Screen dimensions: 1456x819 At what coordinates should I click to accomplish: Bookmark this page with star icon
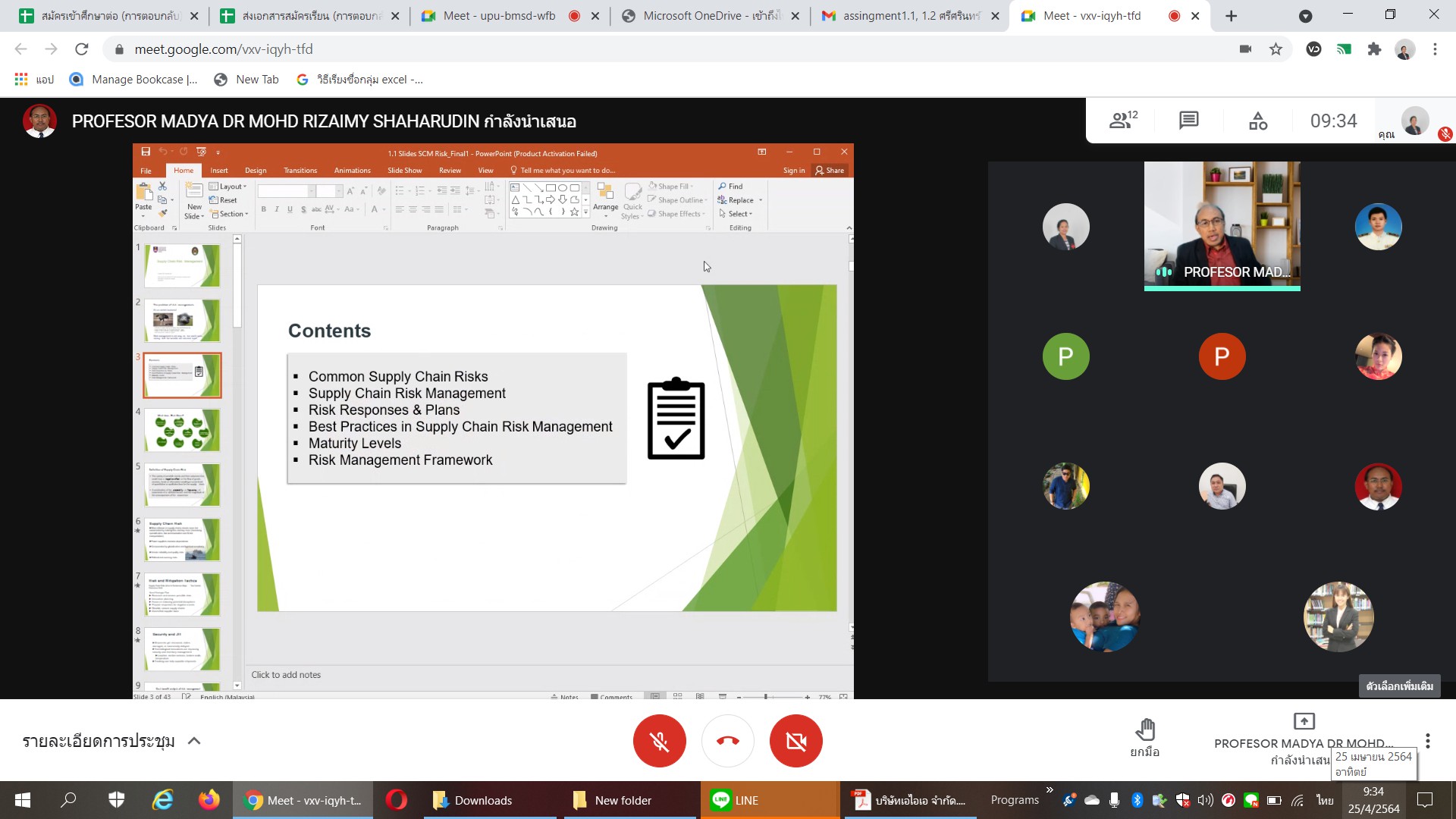pyautogui.click(x=1276, y=49)
